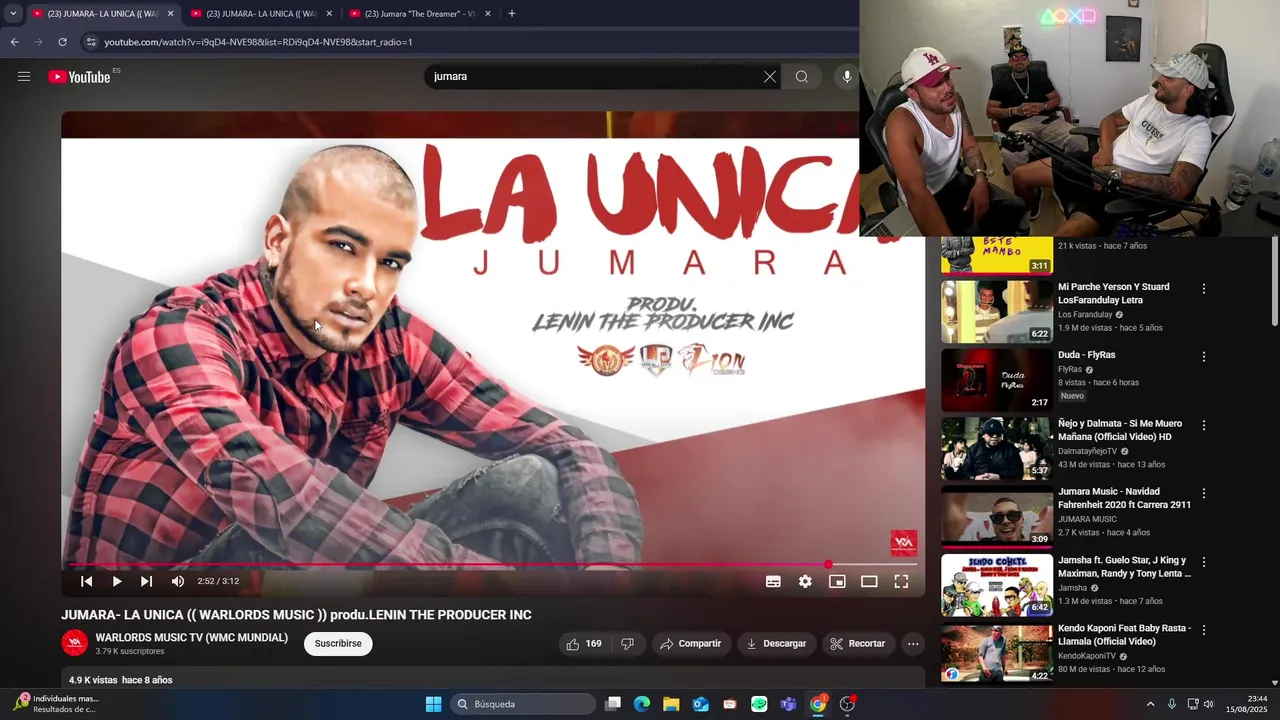
Task: Open a new browser tab
Action: [512, 14]
